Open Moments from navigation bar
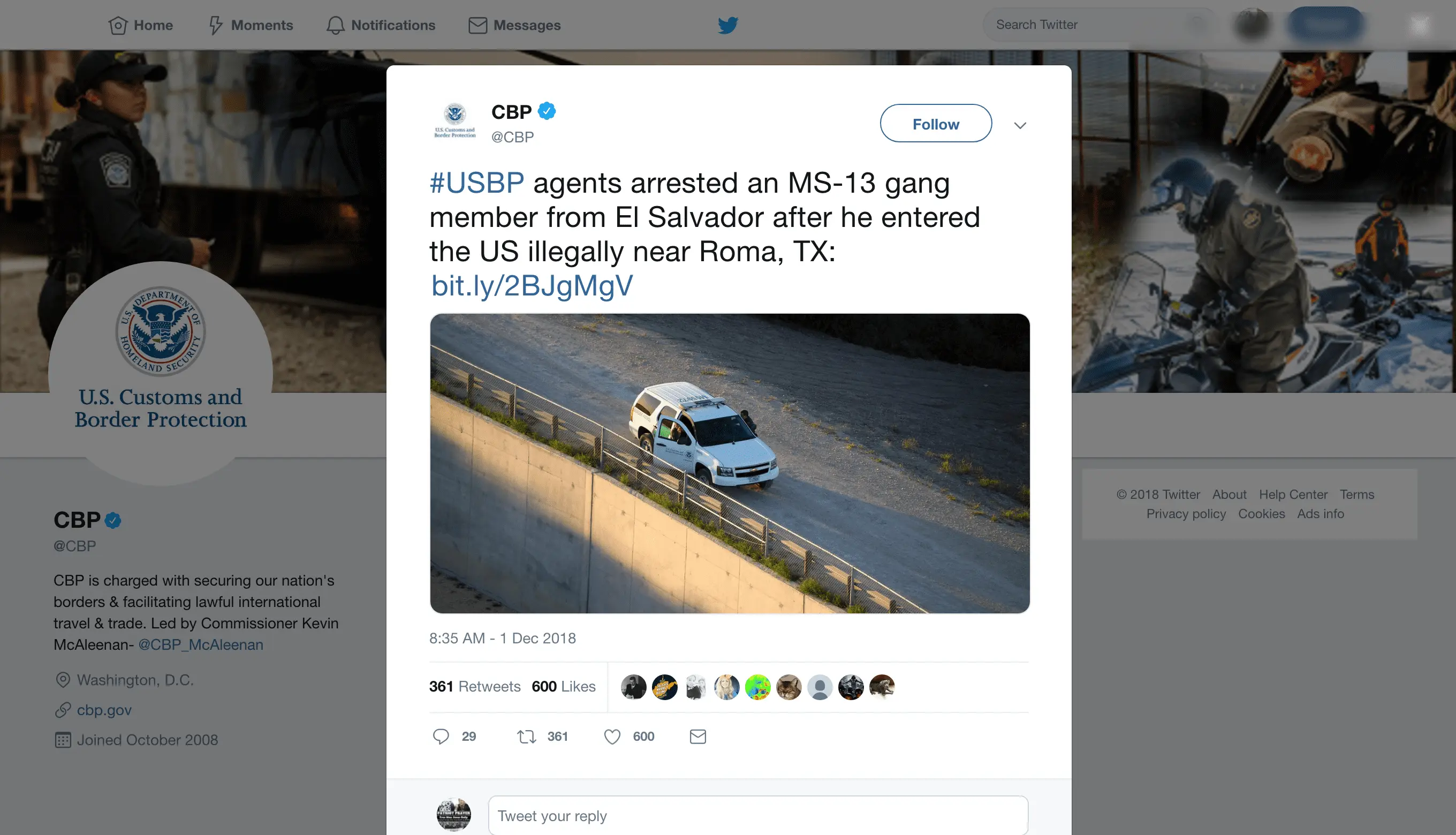 251,25
